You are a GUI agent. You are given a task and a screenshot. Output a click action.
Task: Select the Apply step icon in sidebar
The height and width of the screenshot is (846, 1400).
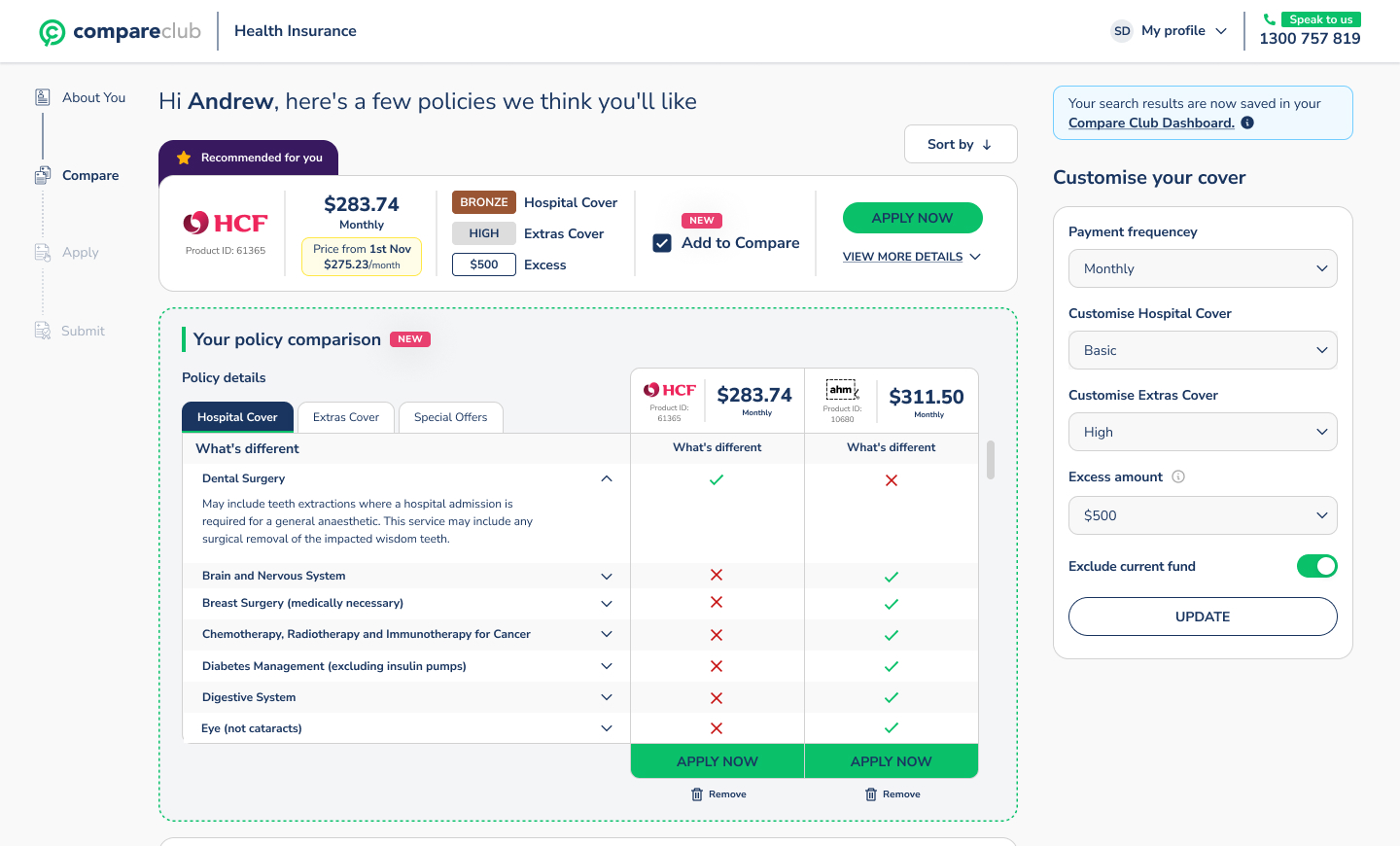pyautogui.click(x=41, y=252)
